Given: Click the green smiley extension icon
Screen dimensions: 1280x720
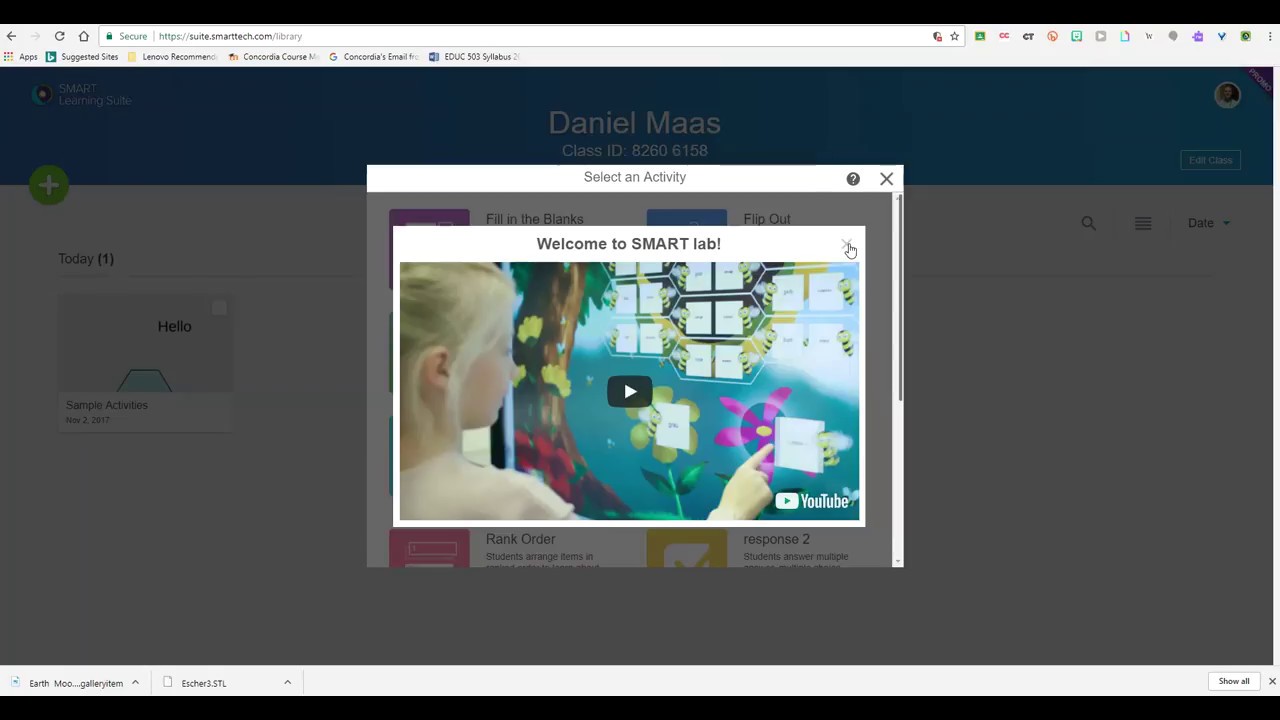Looking at the screenshot, I should point(1076,36).
